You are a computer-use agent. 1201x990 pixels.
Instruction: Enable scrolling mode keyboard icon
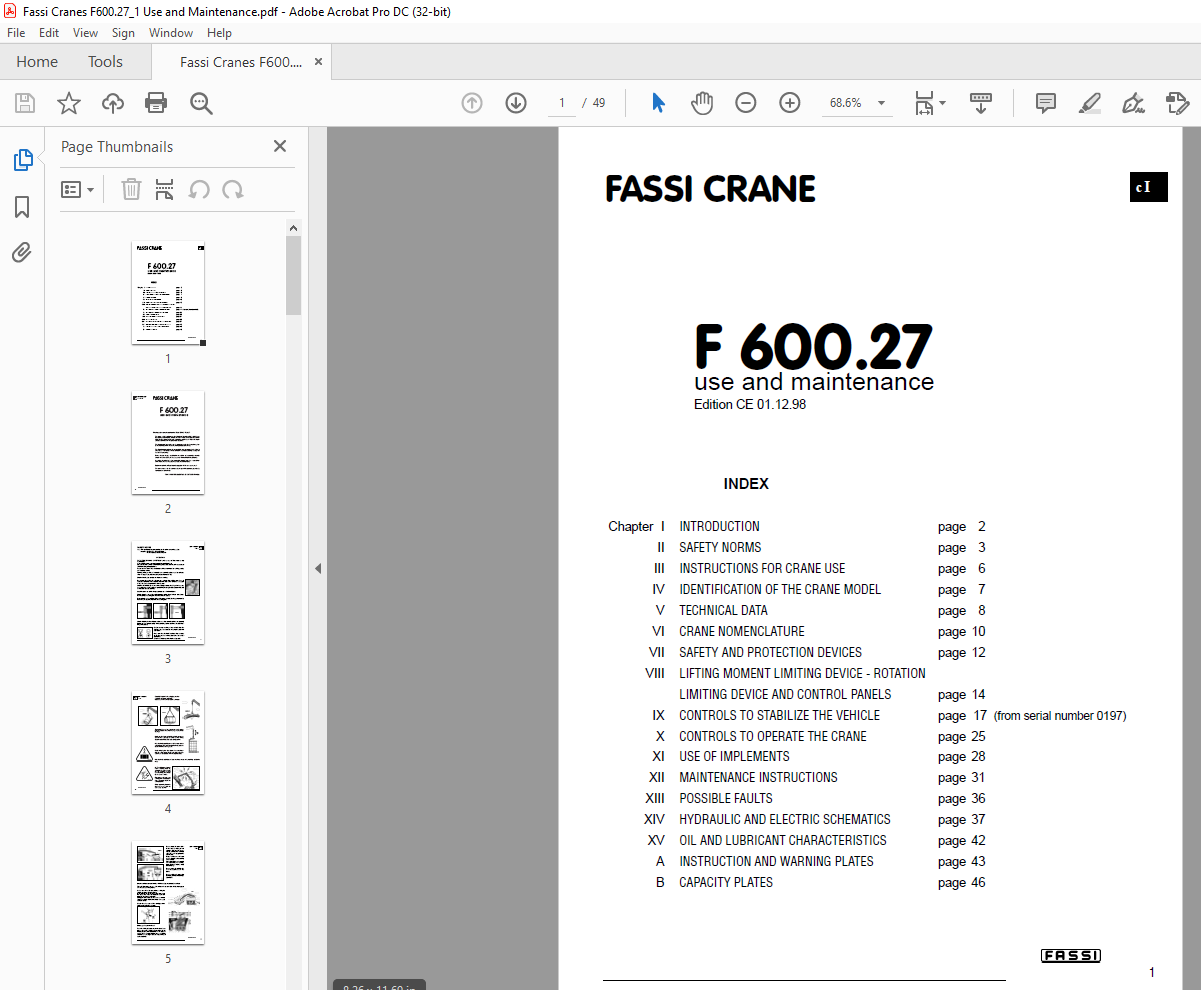click(980, 103)
